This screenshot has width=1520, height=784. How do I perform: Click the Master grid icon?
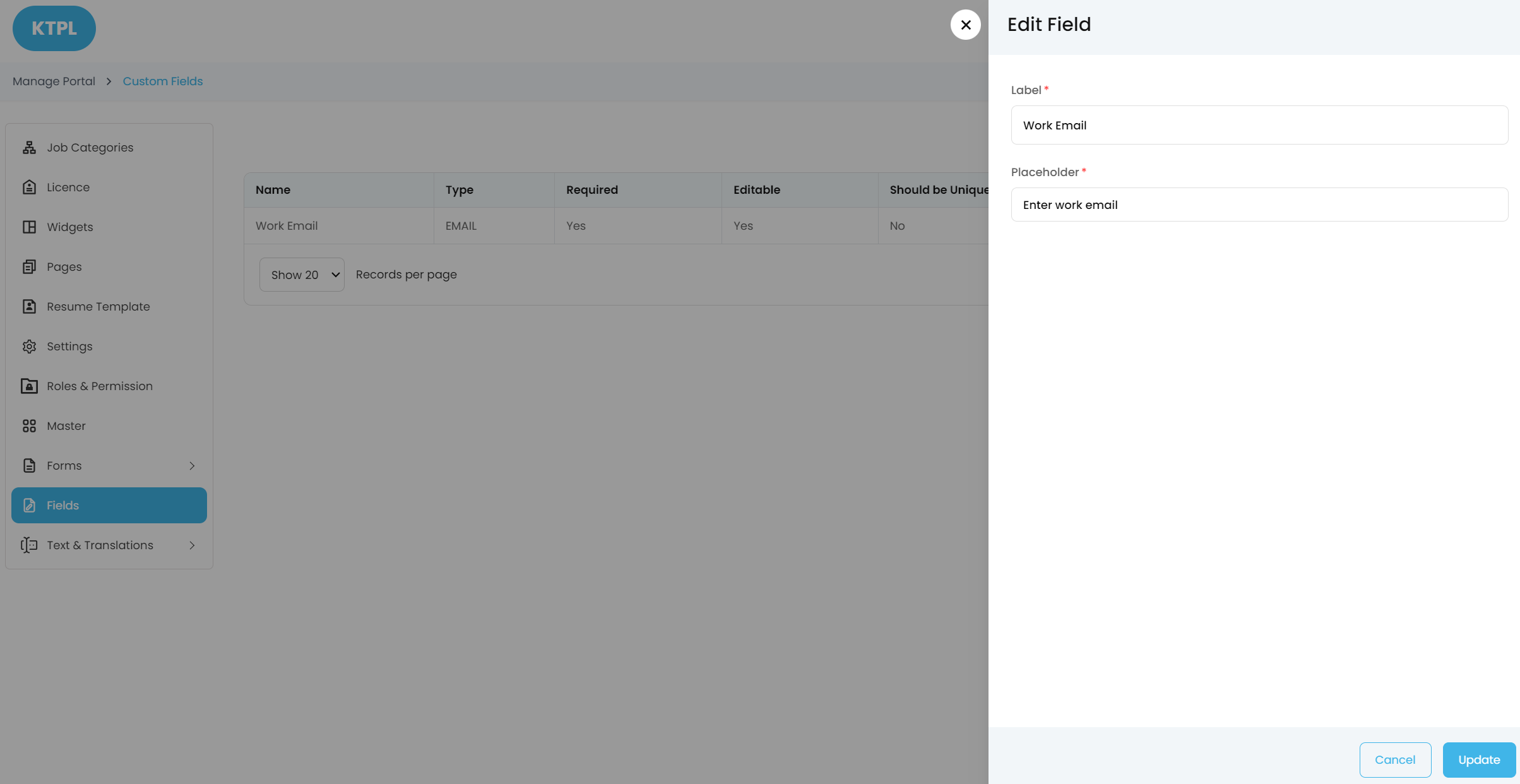29,425
